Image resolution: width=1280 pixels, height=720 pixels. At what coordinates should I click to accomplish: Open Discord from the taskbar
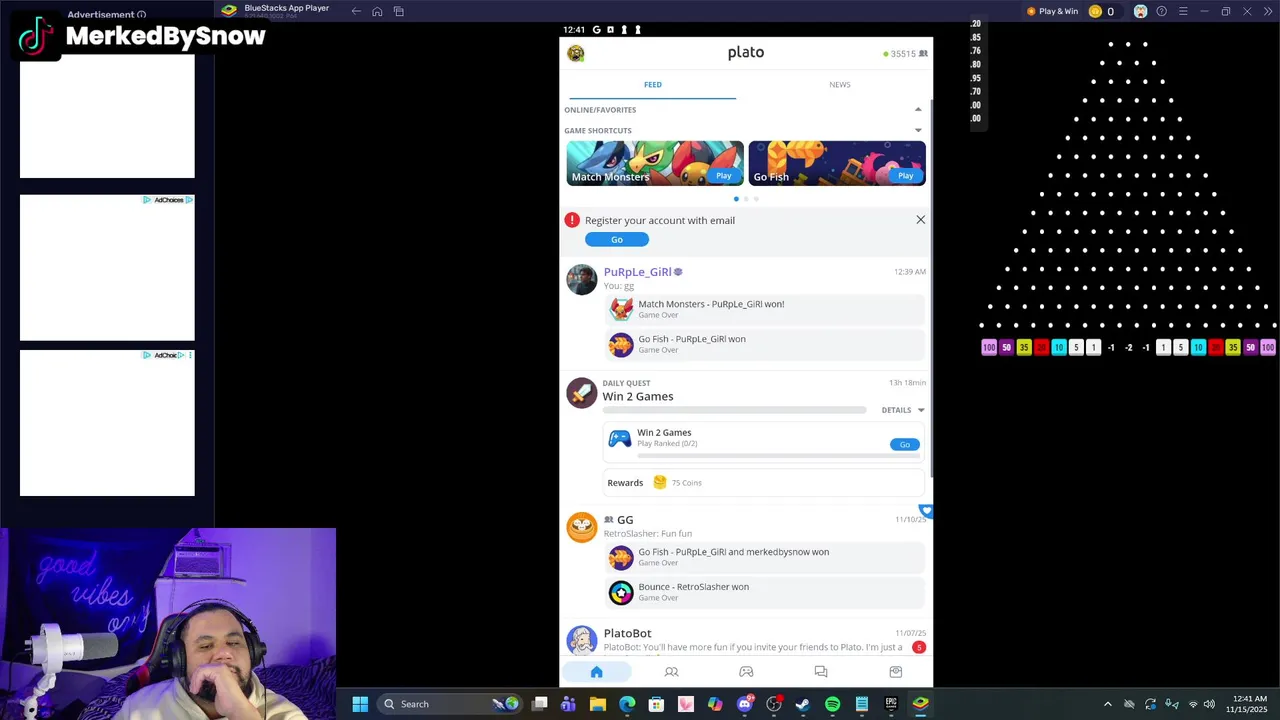(745, 704)
